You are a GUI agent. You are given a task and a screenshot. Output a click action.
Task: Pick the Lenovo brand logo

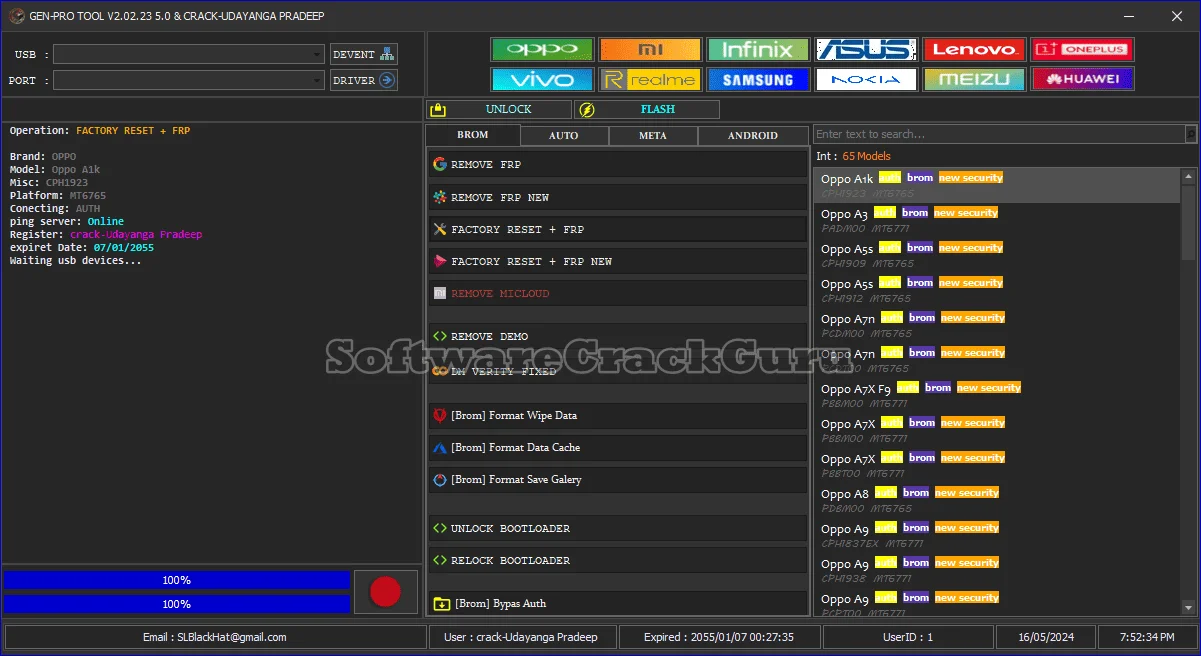pyautogui.click(x=974, y=50)
